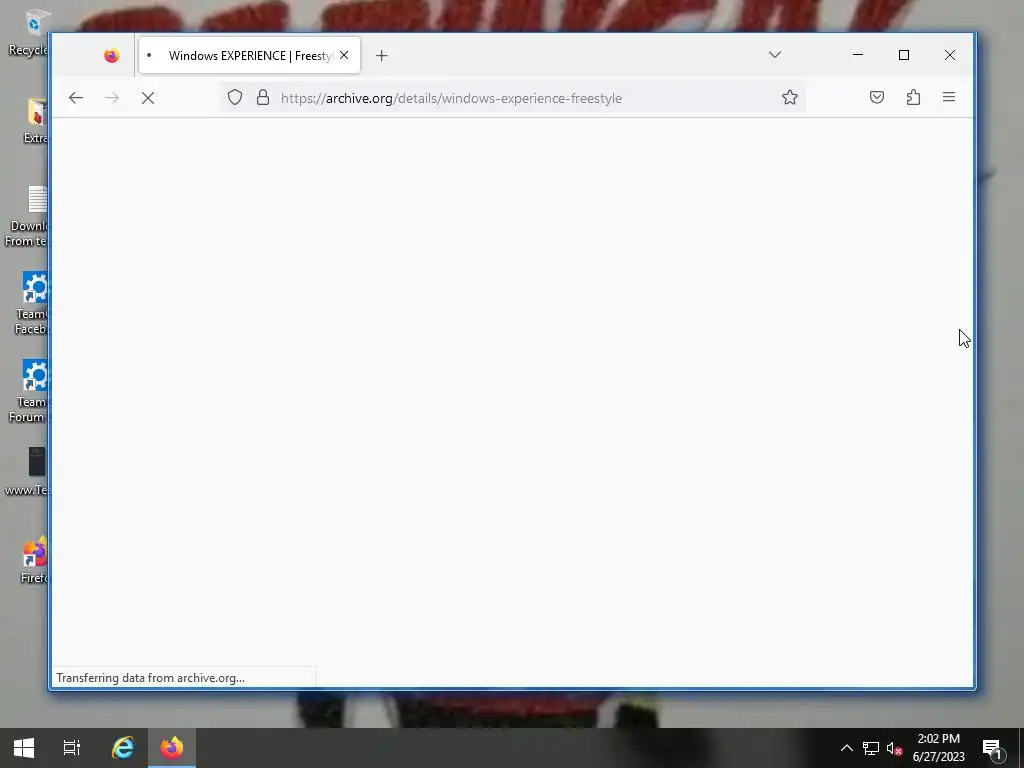Open the Firefox application menu
Image resolution: width=1024 pixels, height=768 pixels.
pyautogui.click(x=949, y=97)
